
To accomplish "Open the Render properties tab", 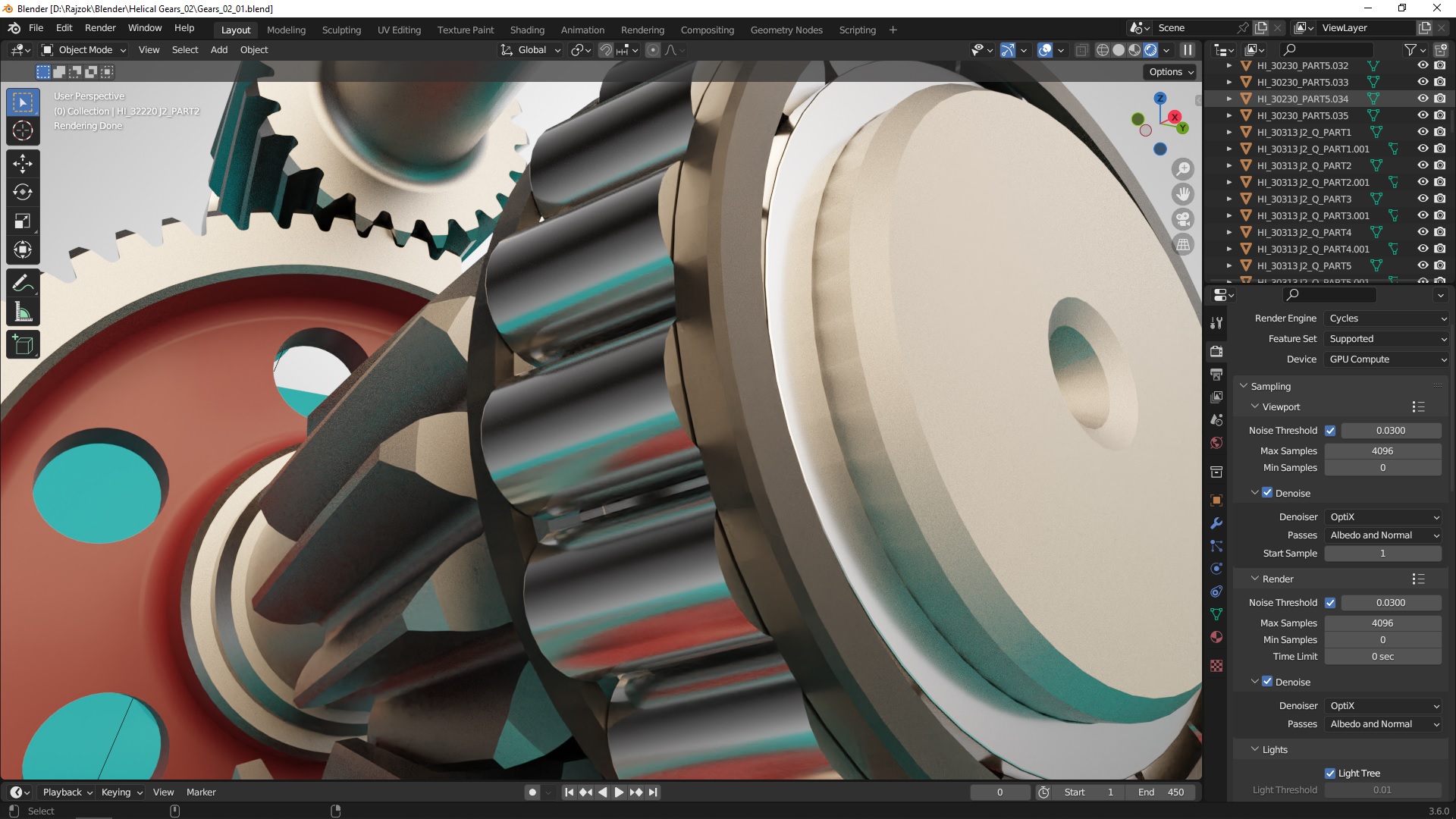I will click(x=1216, y=352).
